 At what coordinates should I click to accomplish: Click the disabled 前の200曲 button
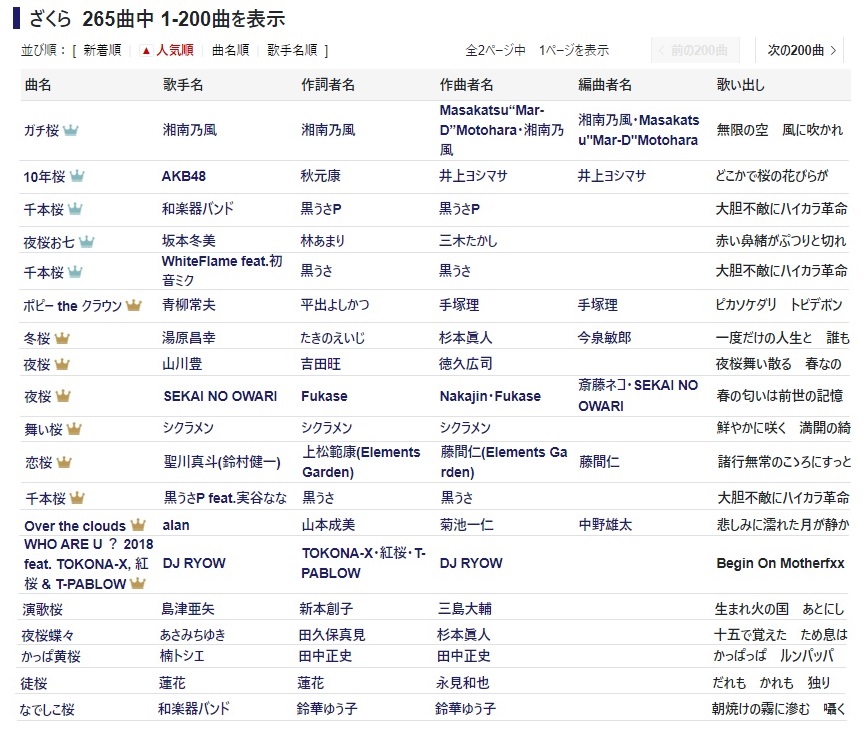(695, 50)
